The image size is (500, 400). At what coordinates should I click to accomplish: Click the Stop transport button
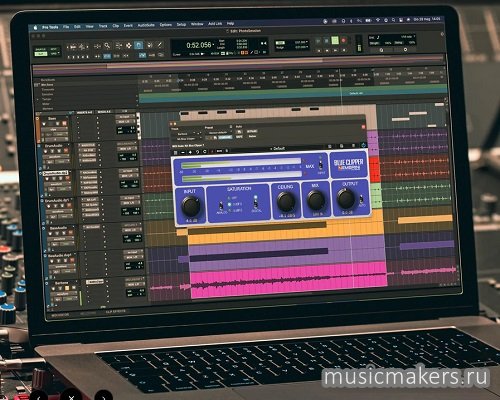click(x=327, y=41)
